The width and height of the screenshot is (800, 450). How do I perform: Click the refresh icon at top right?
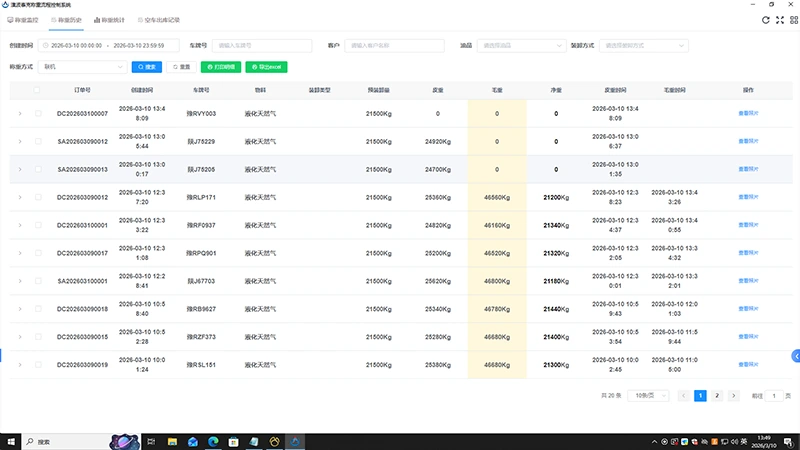tap(765, 20)
